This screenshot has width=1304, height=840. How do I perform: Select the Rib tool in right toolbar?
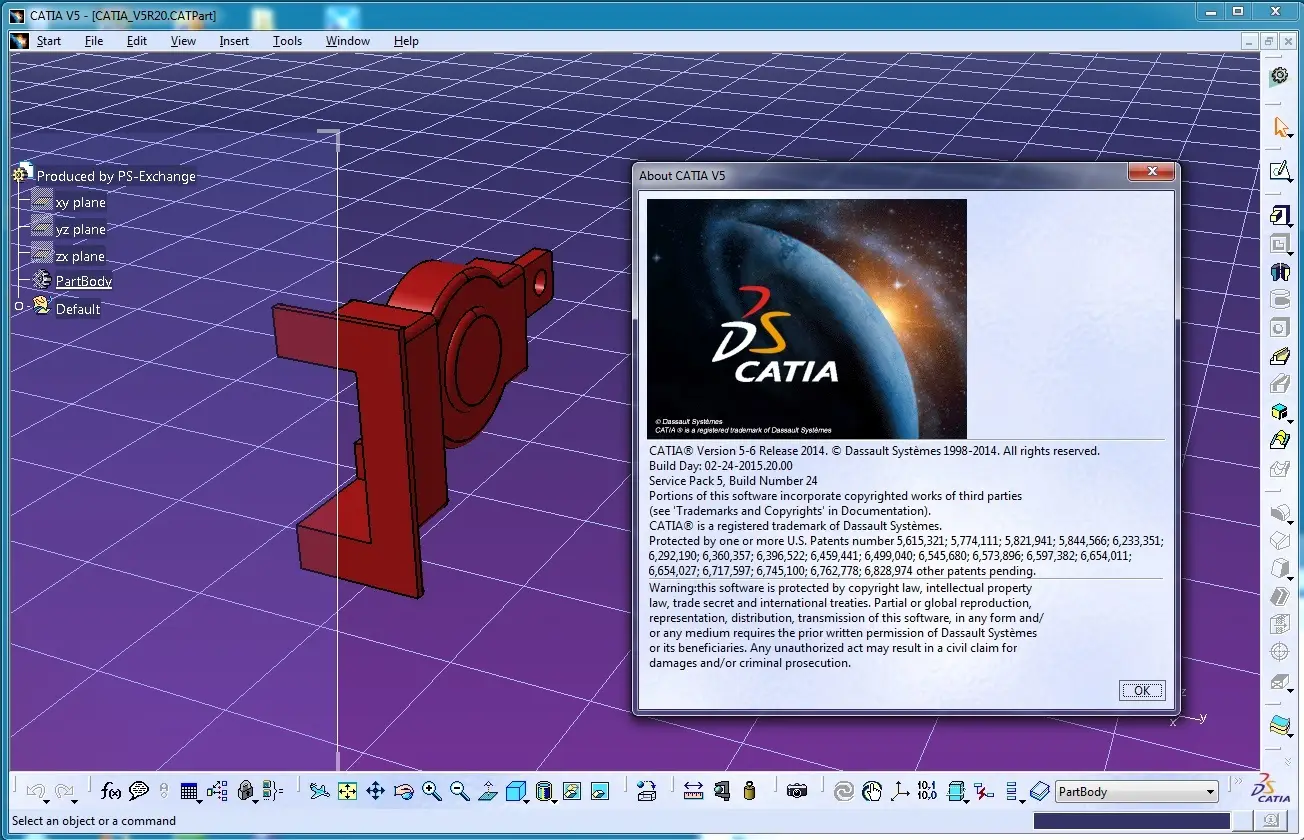pos(1279,356)
